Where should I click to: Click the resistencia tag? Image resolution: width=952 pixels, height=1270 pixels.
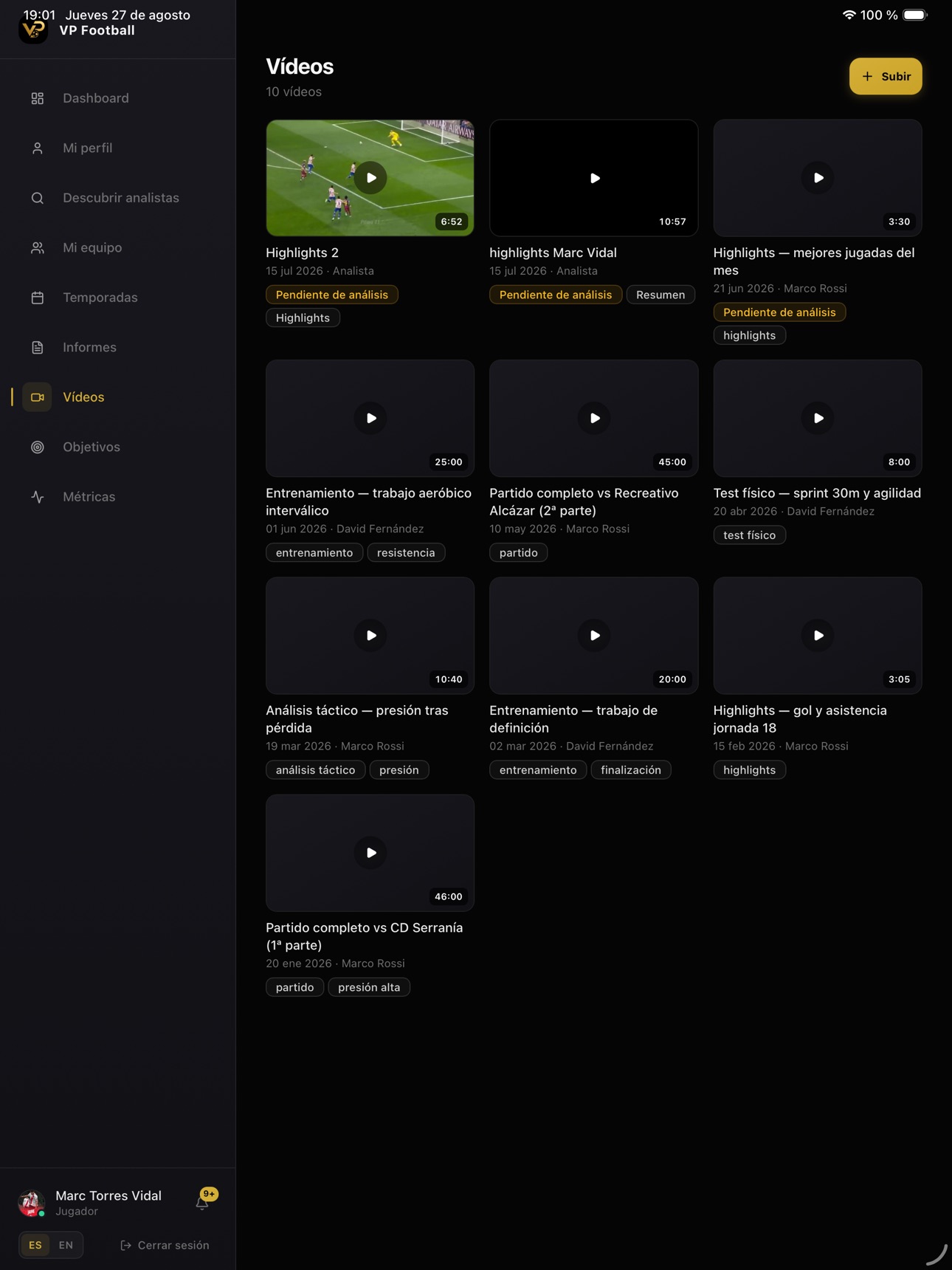406,552
